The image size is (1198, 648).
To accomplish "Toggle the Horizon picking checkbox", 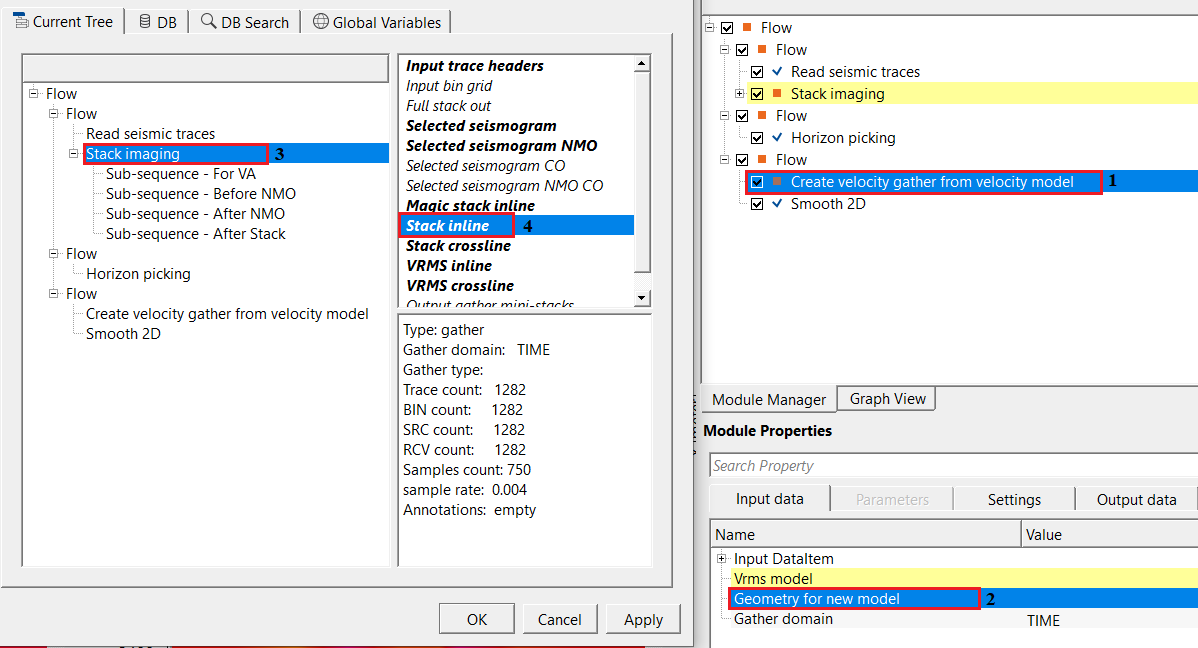I will coord(757,138).
